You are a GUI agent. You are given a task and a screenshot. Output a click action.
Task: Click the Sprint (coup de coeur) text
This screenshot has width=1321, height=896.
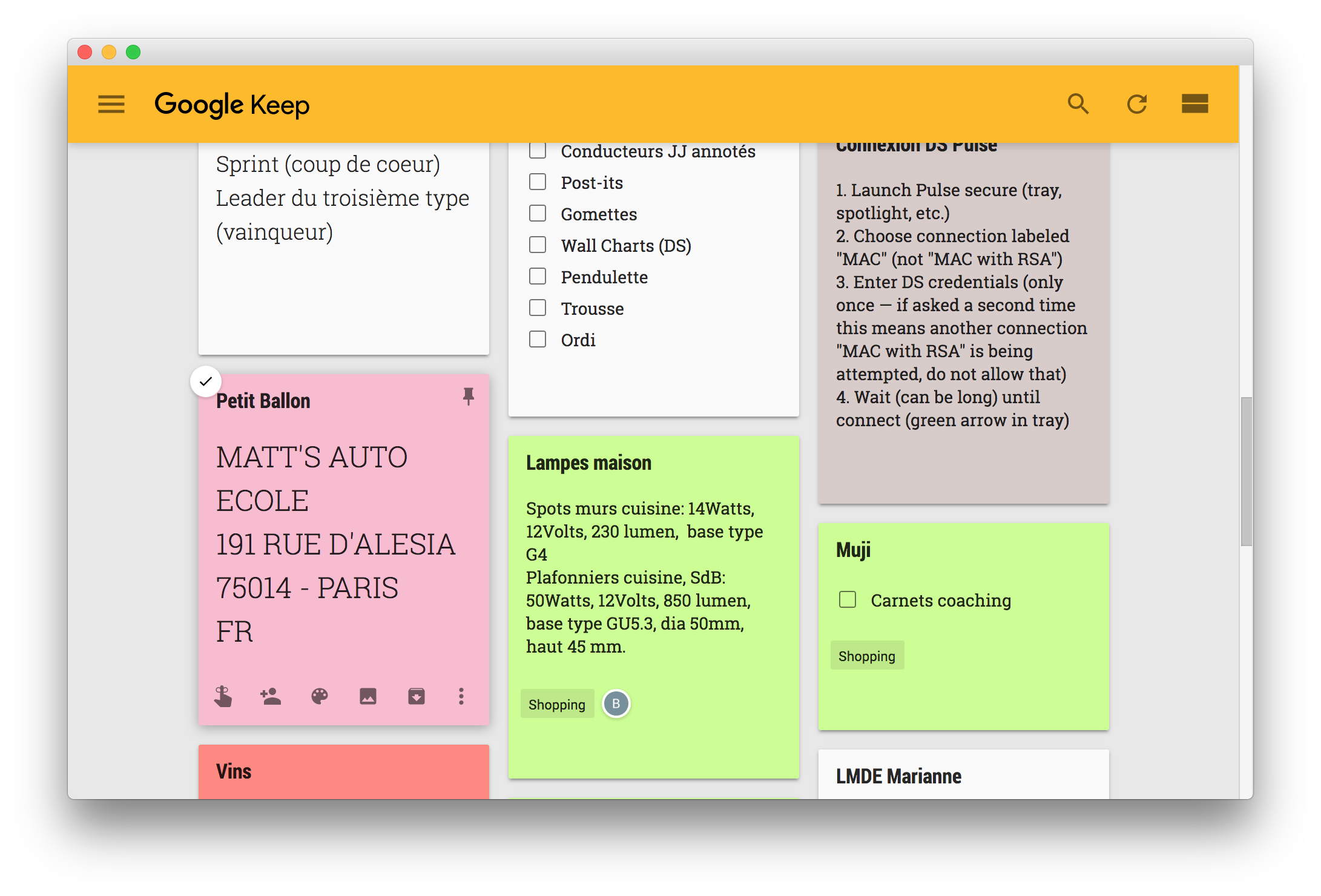click(x=328, y=165)
